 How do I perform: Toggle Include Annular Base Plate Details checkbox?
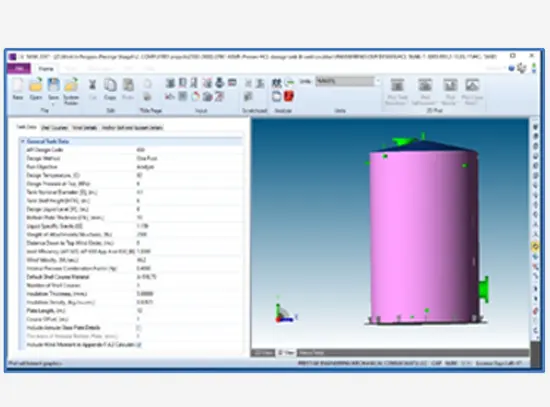tap(139, 328)
